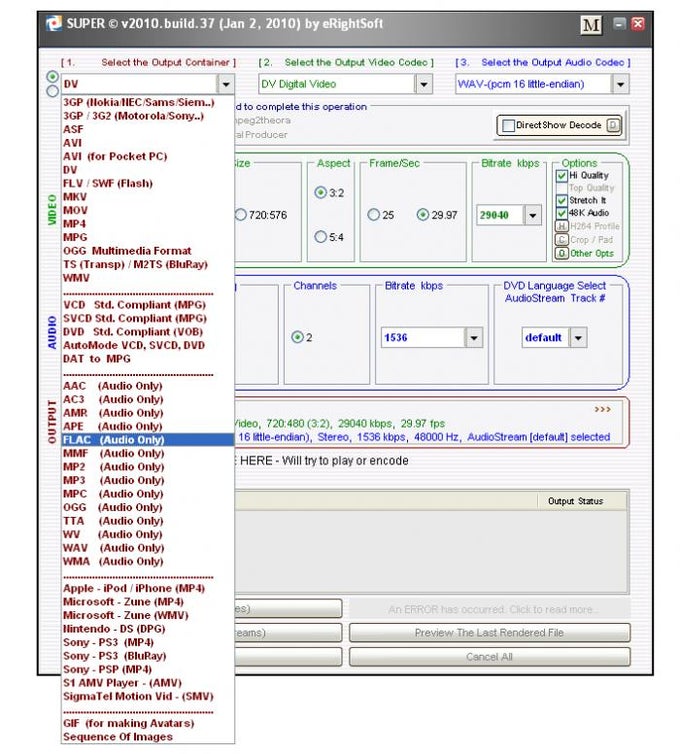
Task: Open the Other Opts icon
Action: [561, 253]
